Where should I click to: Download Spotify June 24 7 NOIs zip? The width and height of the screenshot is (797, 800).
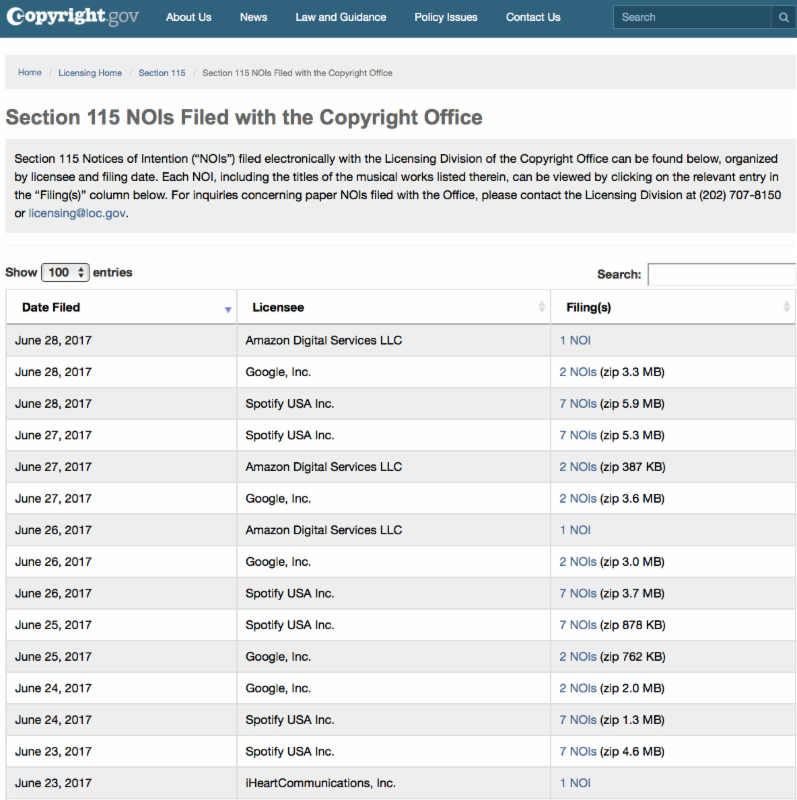pos(578,720)
